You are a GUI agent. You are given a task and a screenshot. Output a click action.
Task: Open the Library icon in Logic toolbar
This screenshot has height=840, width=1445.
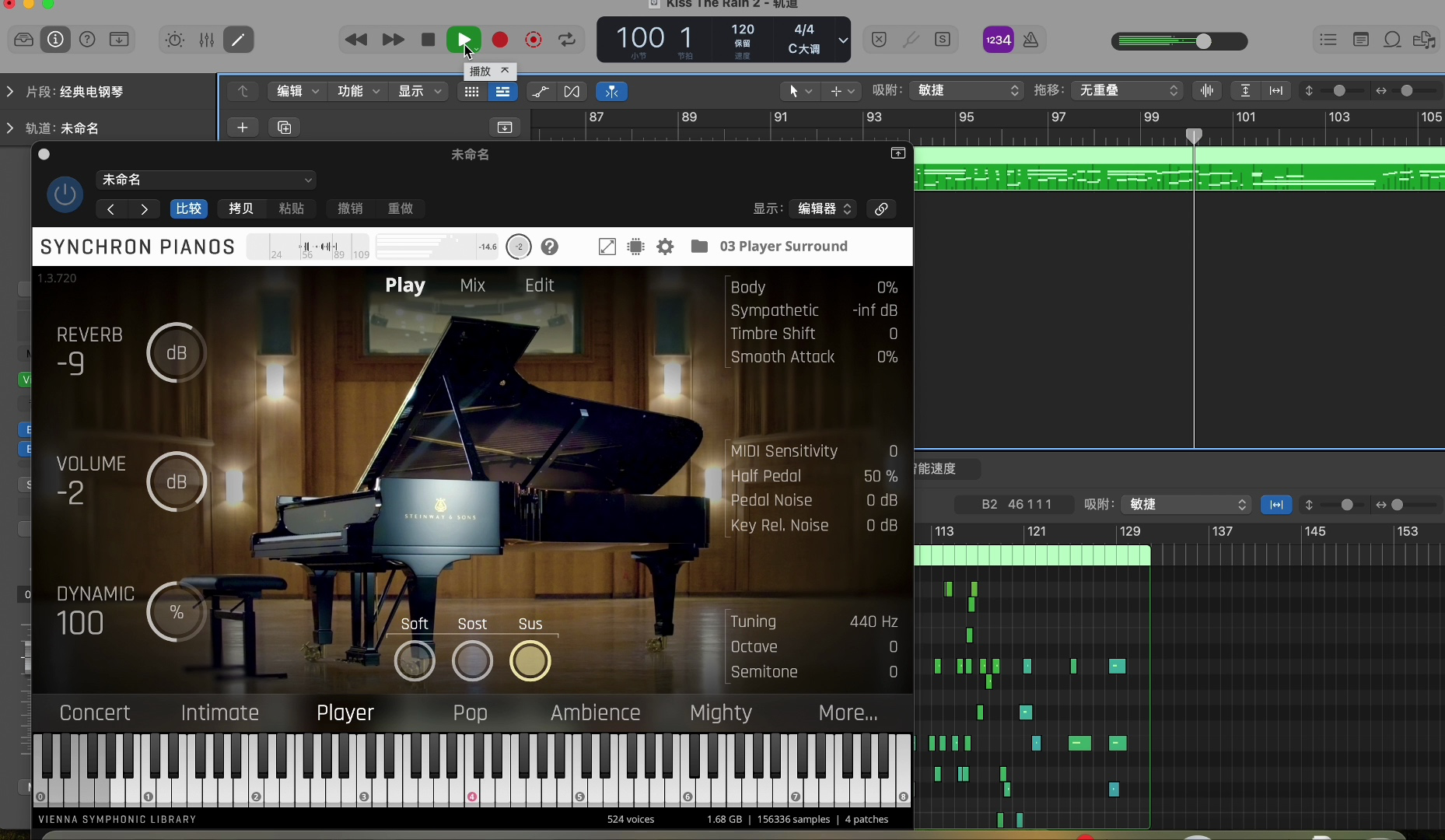(23, 40)
